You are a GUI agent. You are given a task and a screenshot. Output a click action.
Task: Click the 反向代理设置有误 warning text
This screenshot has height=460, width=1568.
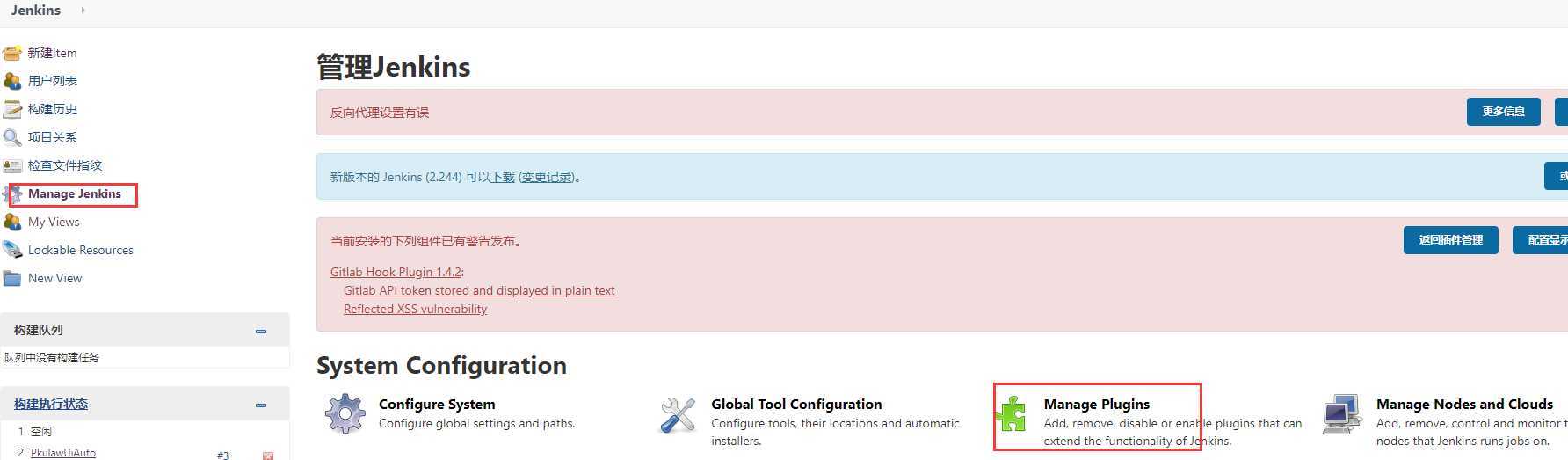coord(380,113)
